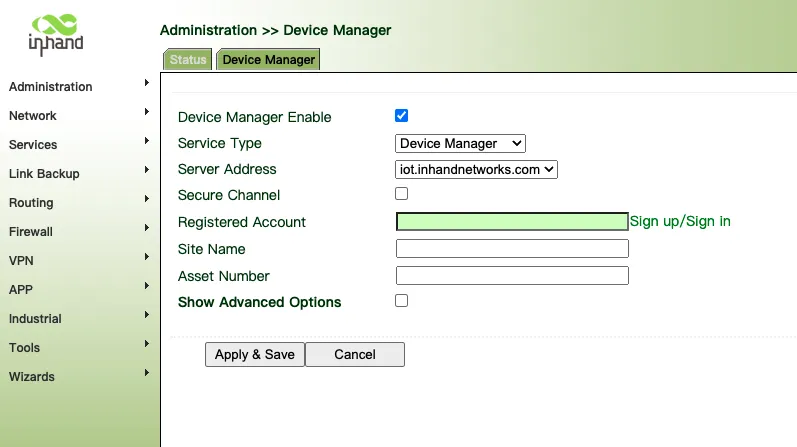This screenshot has height=447, width=797.
Task: Open the APP sidebar menu
Action: 21,289
